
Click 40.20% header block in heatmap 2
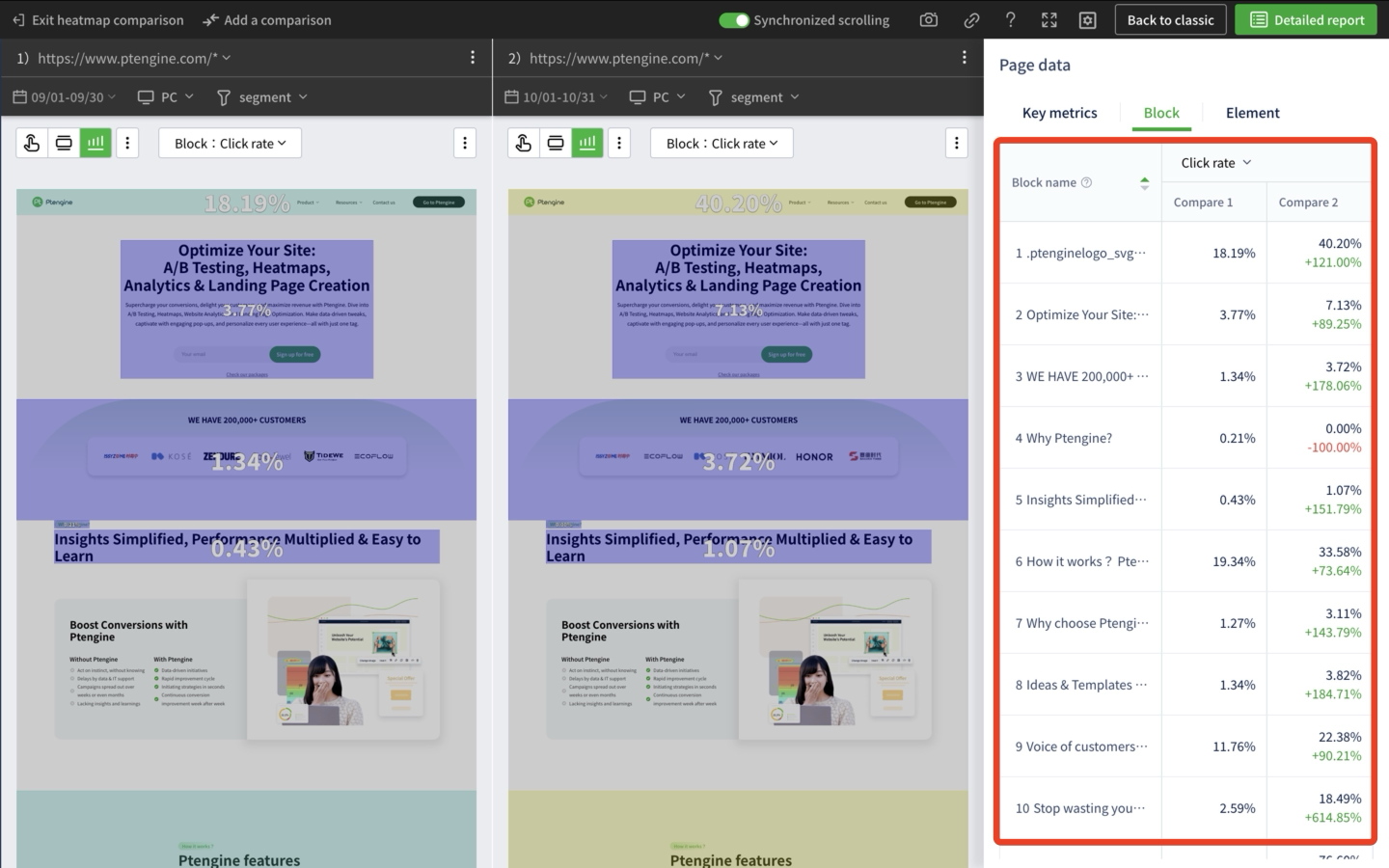(738, 203)
